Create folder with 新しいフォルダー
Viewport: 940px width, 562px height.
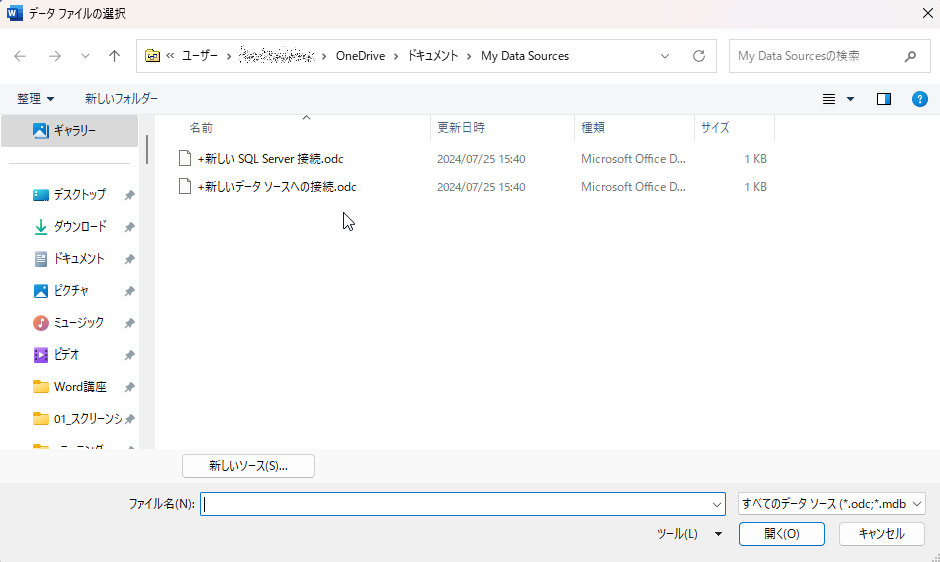[121, 98]
